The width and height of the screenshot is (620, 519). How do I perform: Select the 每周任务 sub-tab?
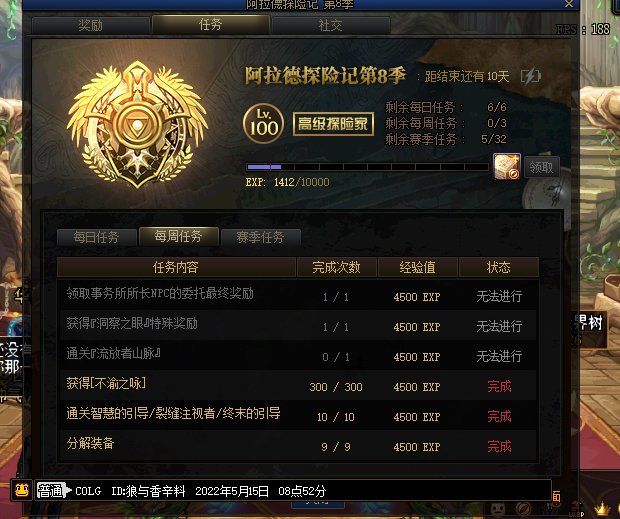click(178, 236)
